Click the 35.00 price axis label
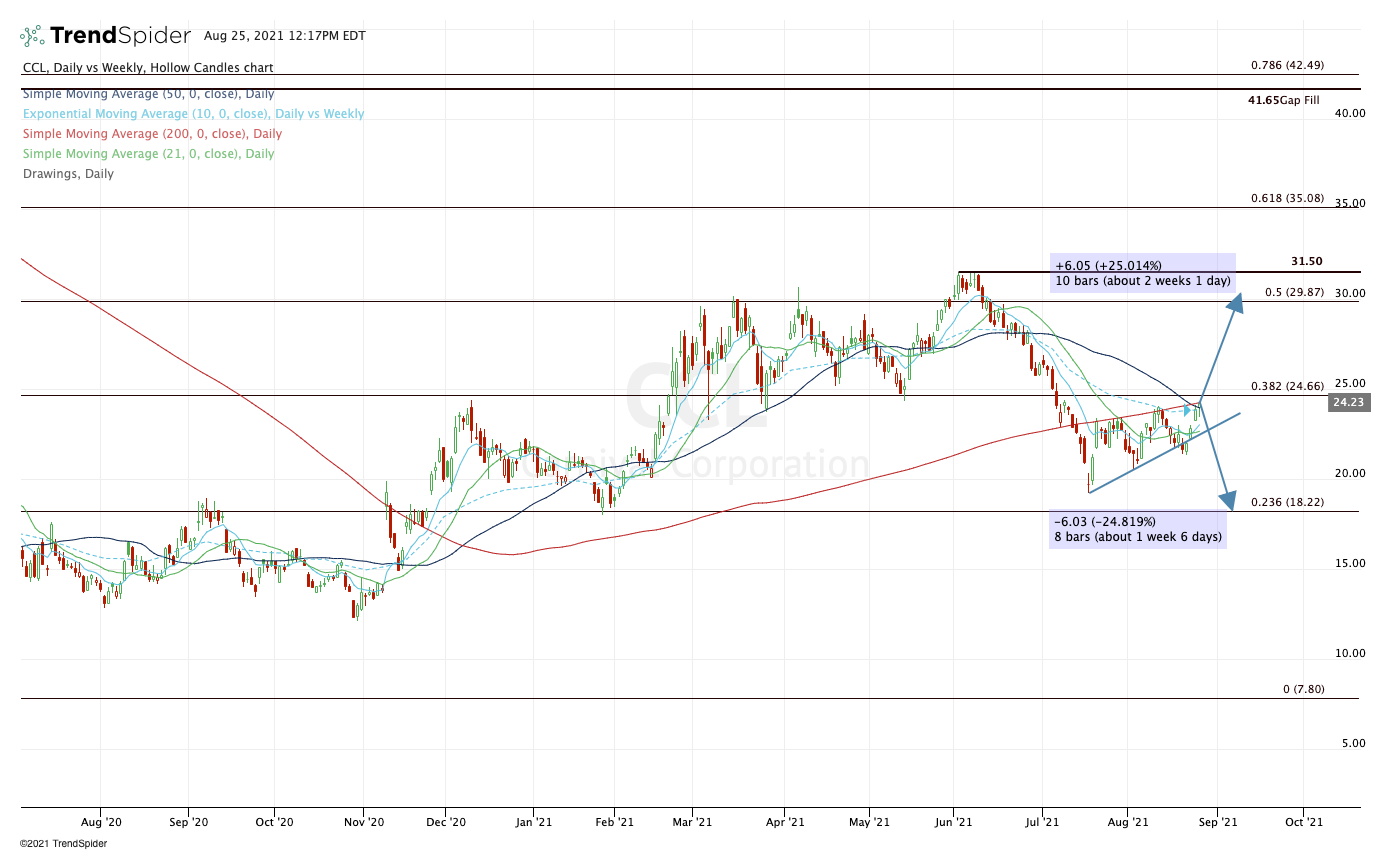This screenshot has width=1391, height=853. [1350, 203]
